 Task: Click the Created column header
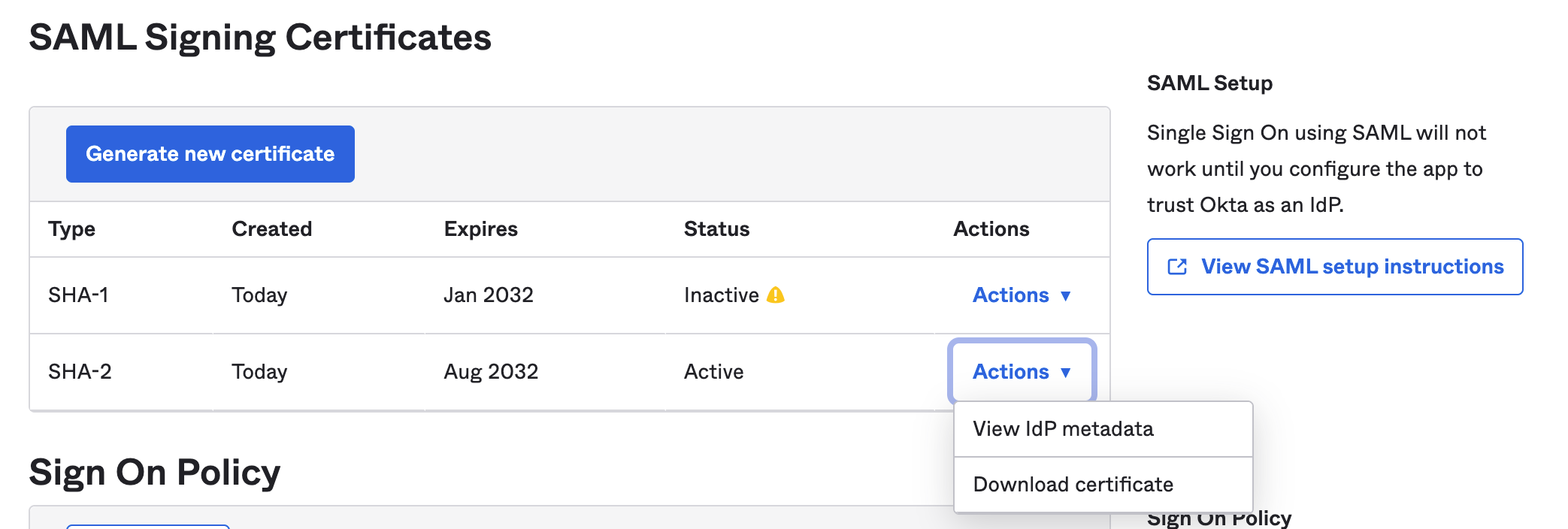(271, 229)
